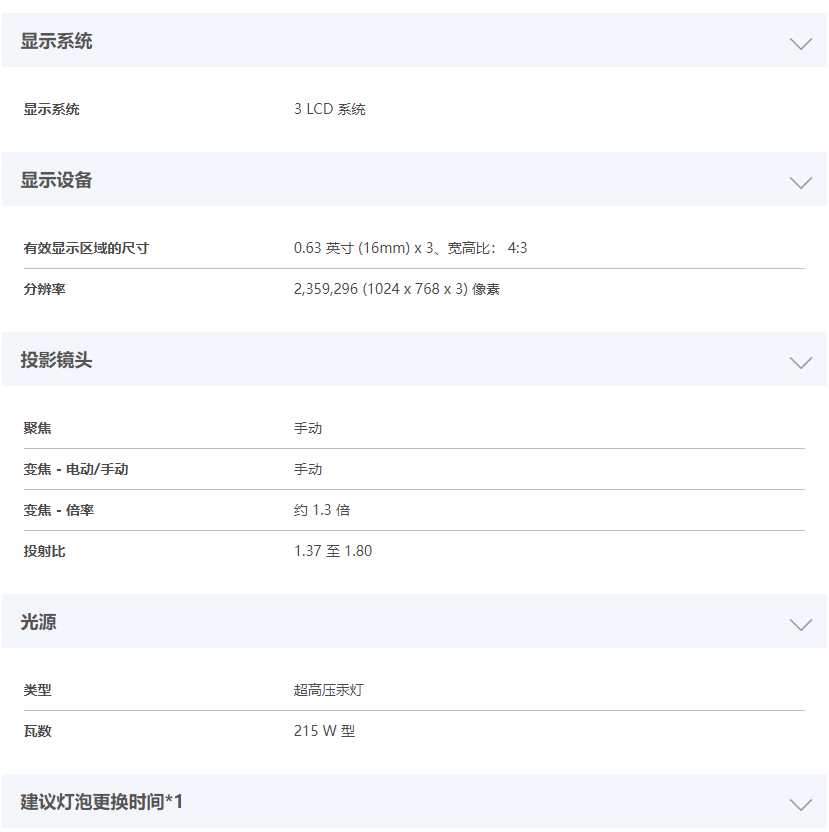The image size is (829, 832).
Task: Click the 投影镜头 section header title
Action: click(56, 360)
